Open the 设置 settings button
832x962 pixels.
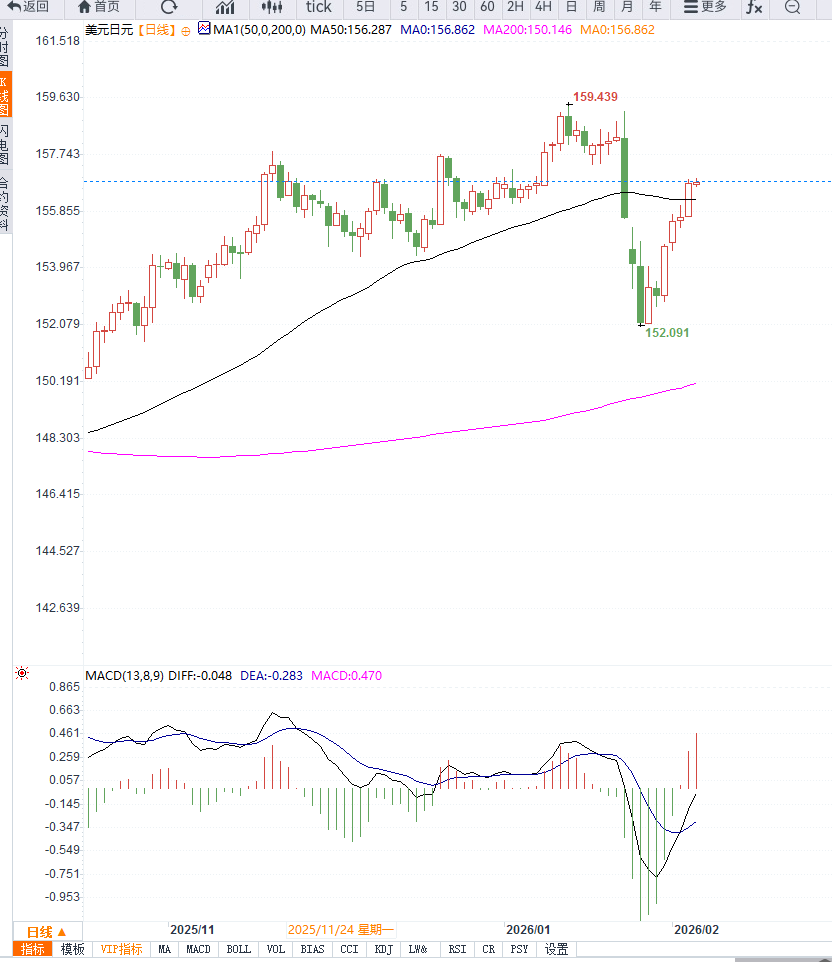pos(556,949)
